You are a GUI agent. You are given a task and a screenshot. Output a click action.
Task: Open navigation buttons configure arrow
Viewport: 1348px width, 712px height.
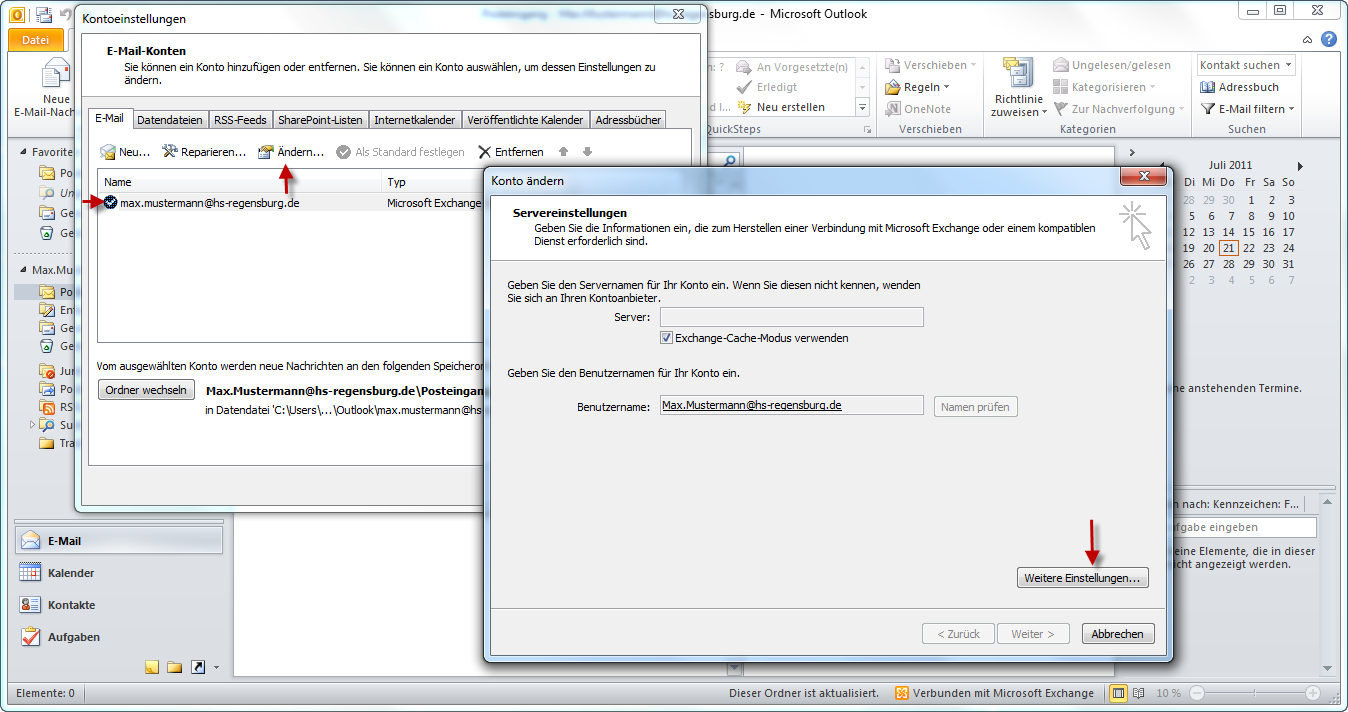216,667
